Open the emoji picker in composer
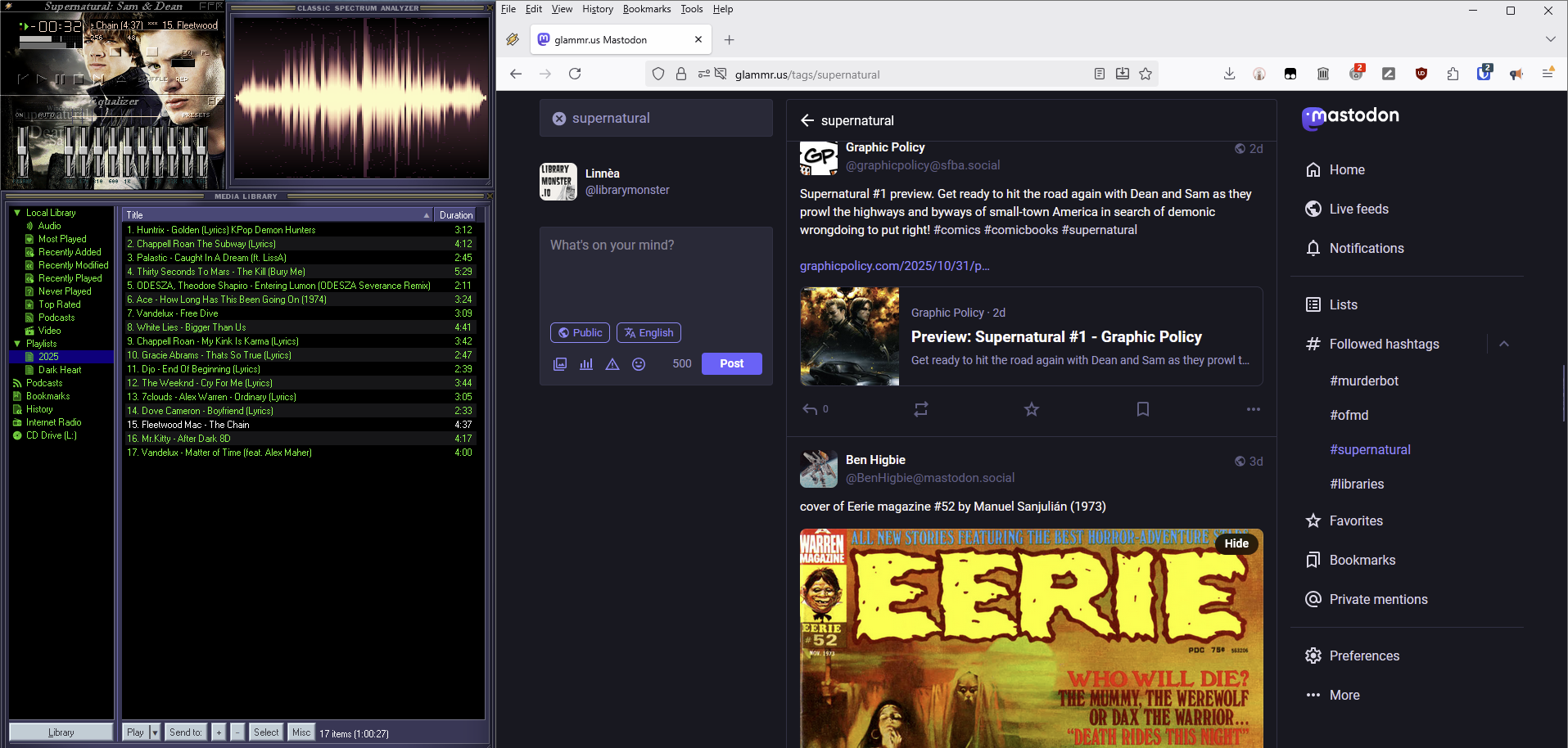Screen dimensions: 1568x748 tap(639, 364)
